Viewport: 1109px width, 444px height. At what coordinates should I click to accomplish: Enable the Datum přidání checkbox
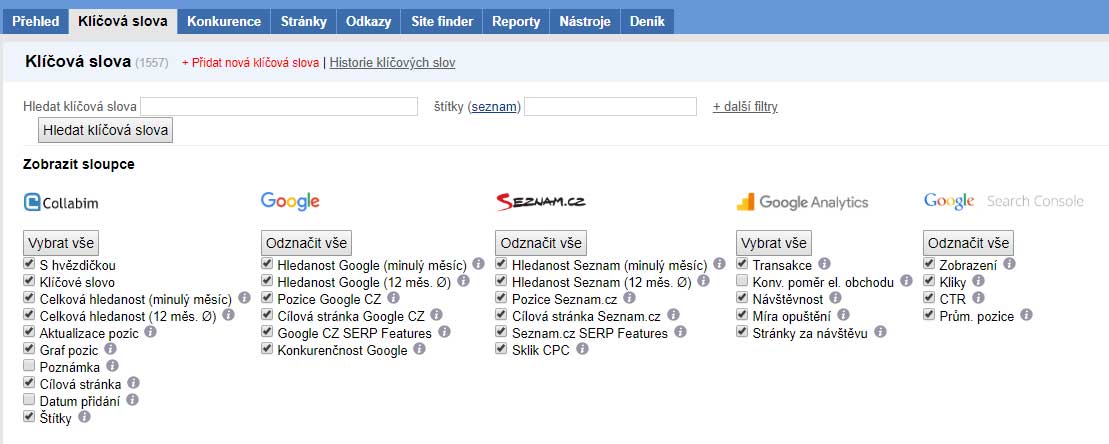point(29,400)
